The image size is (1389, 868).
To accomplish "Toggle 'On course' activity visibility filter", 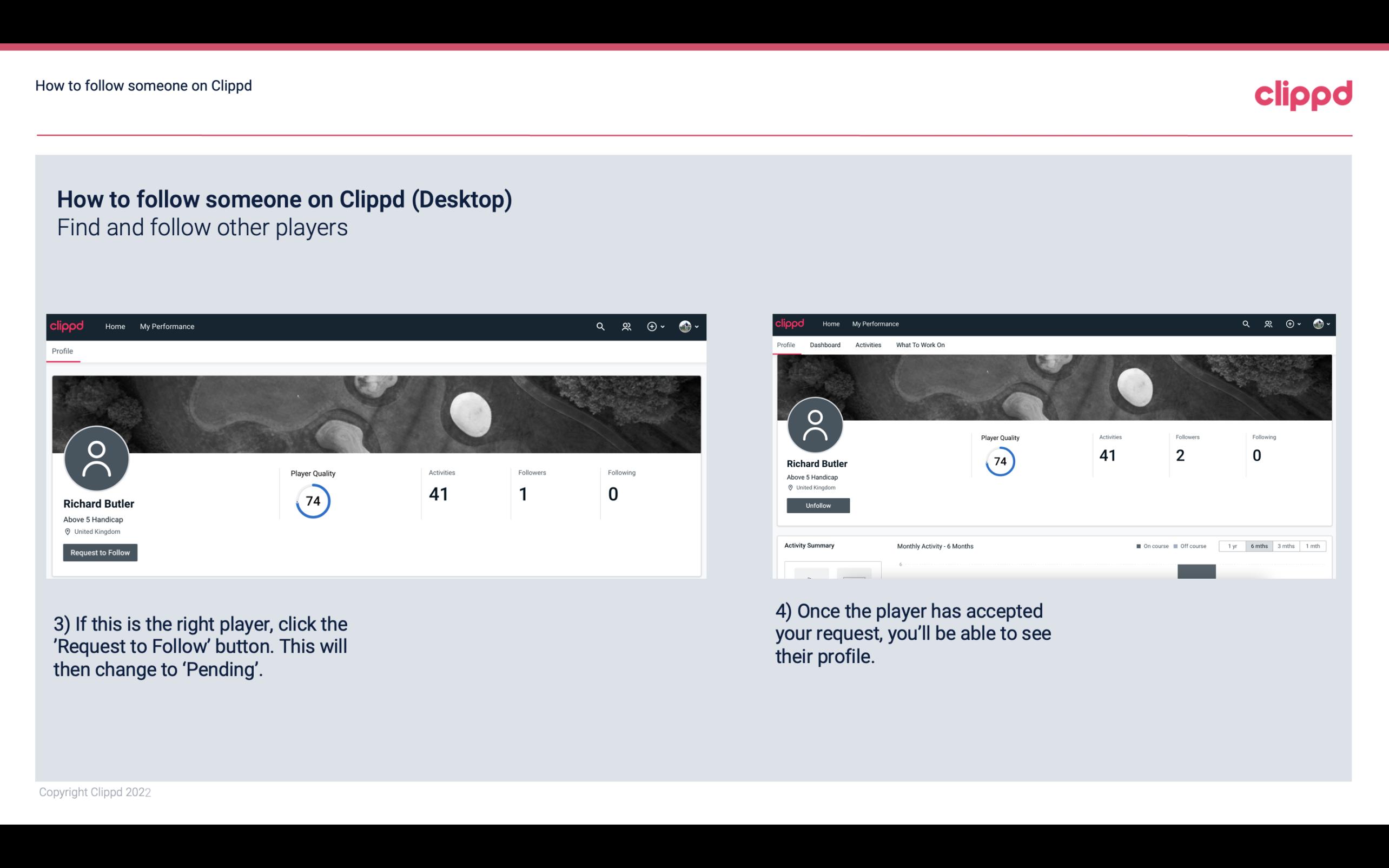I will pyautogui.click(x=1149, y=545).
